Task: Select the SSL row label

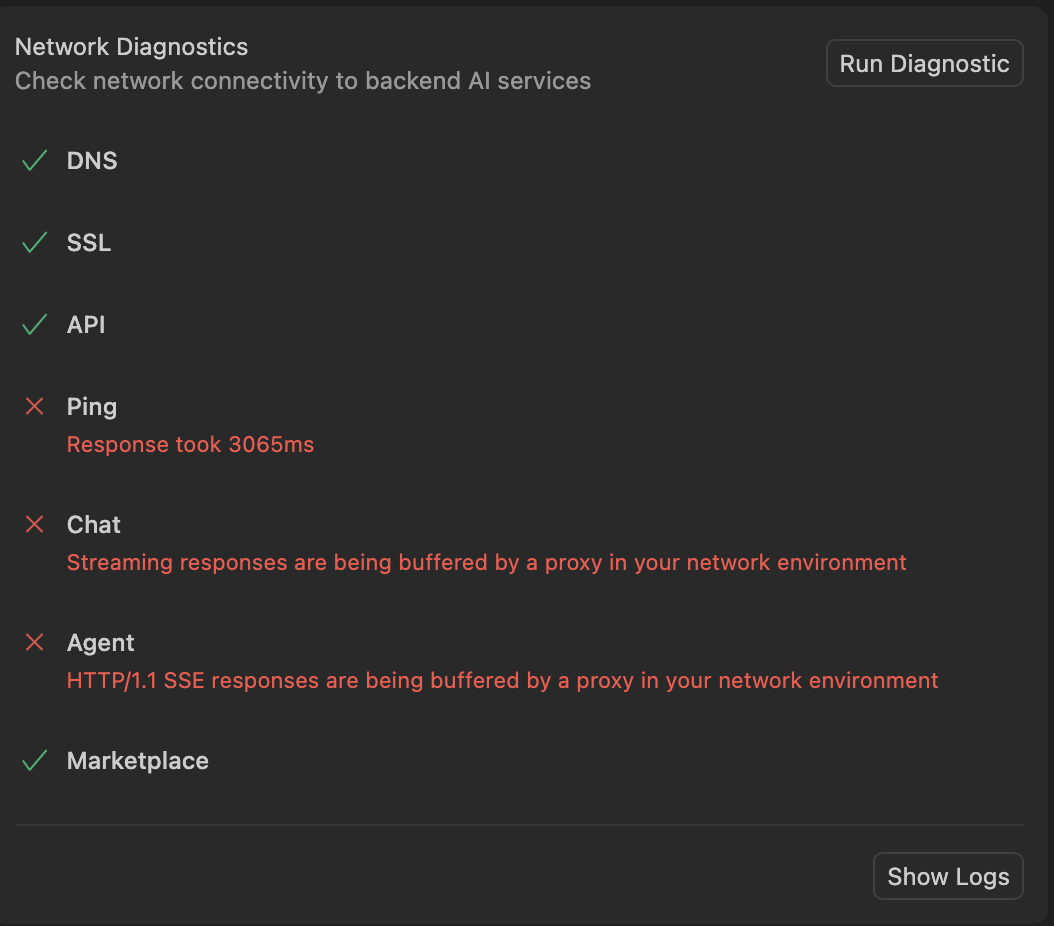Action: point(89,243)
